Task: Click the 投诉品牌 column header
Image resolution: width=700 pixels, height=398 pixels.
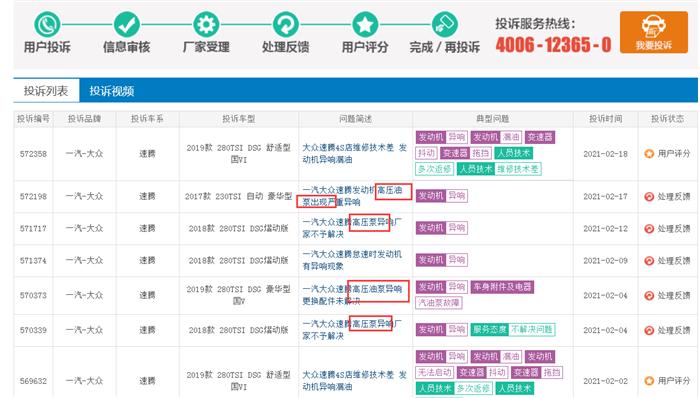Action: point(84,119)
